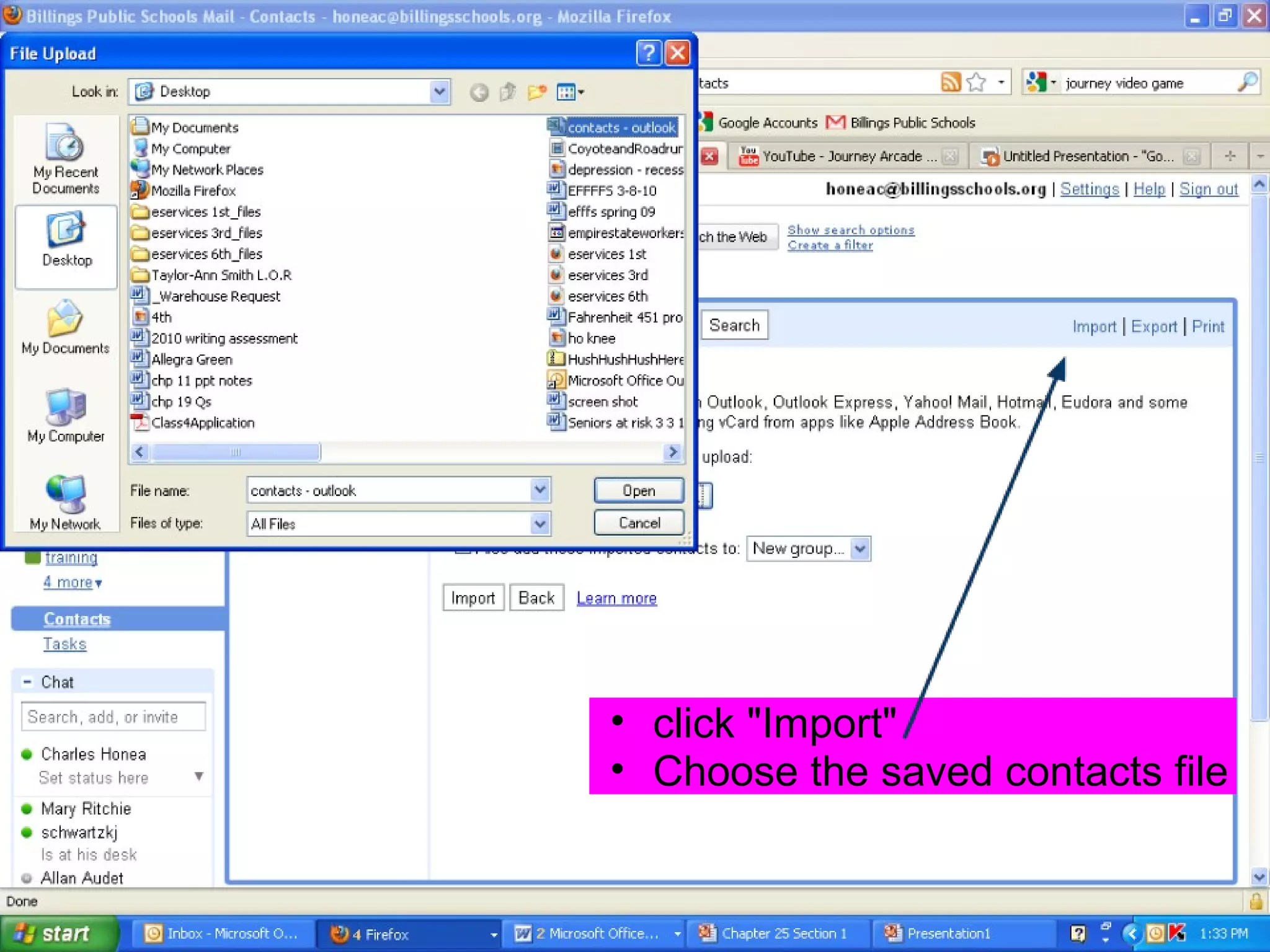This screenshot has width=1270, height=952.
Task: Switch to YouTube - Journey Arcade tab
Action: click(848, 156)
